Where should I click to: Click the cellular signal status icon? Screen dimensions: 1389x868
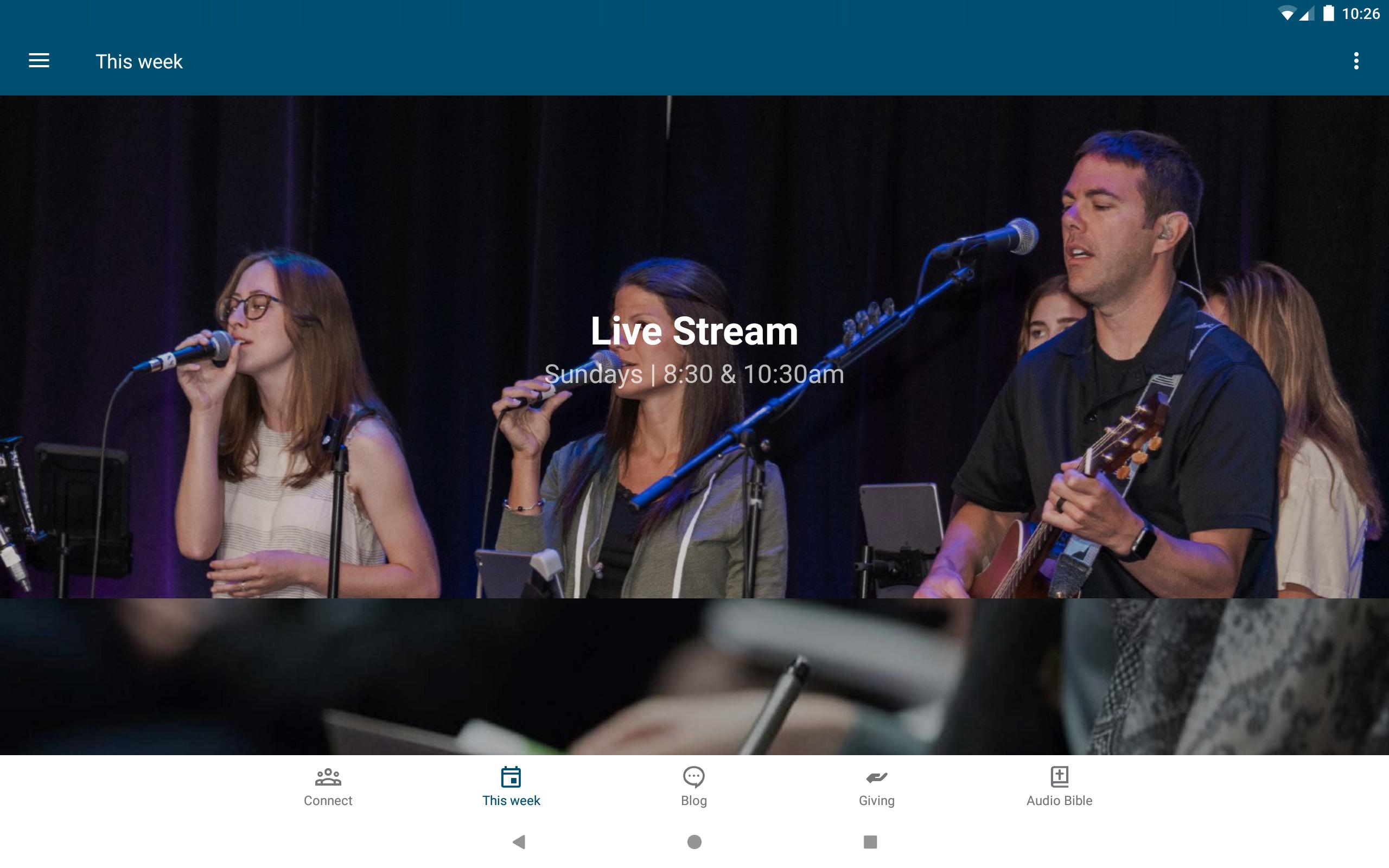(1307, 14)
